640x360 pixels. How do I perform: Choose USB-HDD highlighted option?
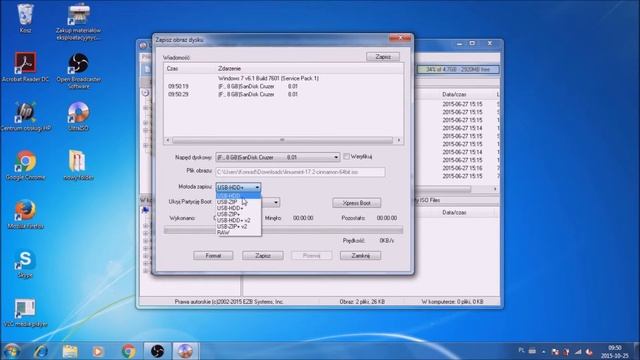tap(238, 196)
